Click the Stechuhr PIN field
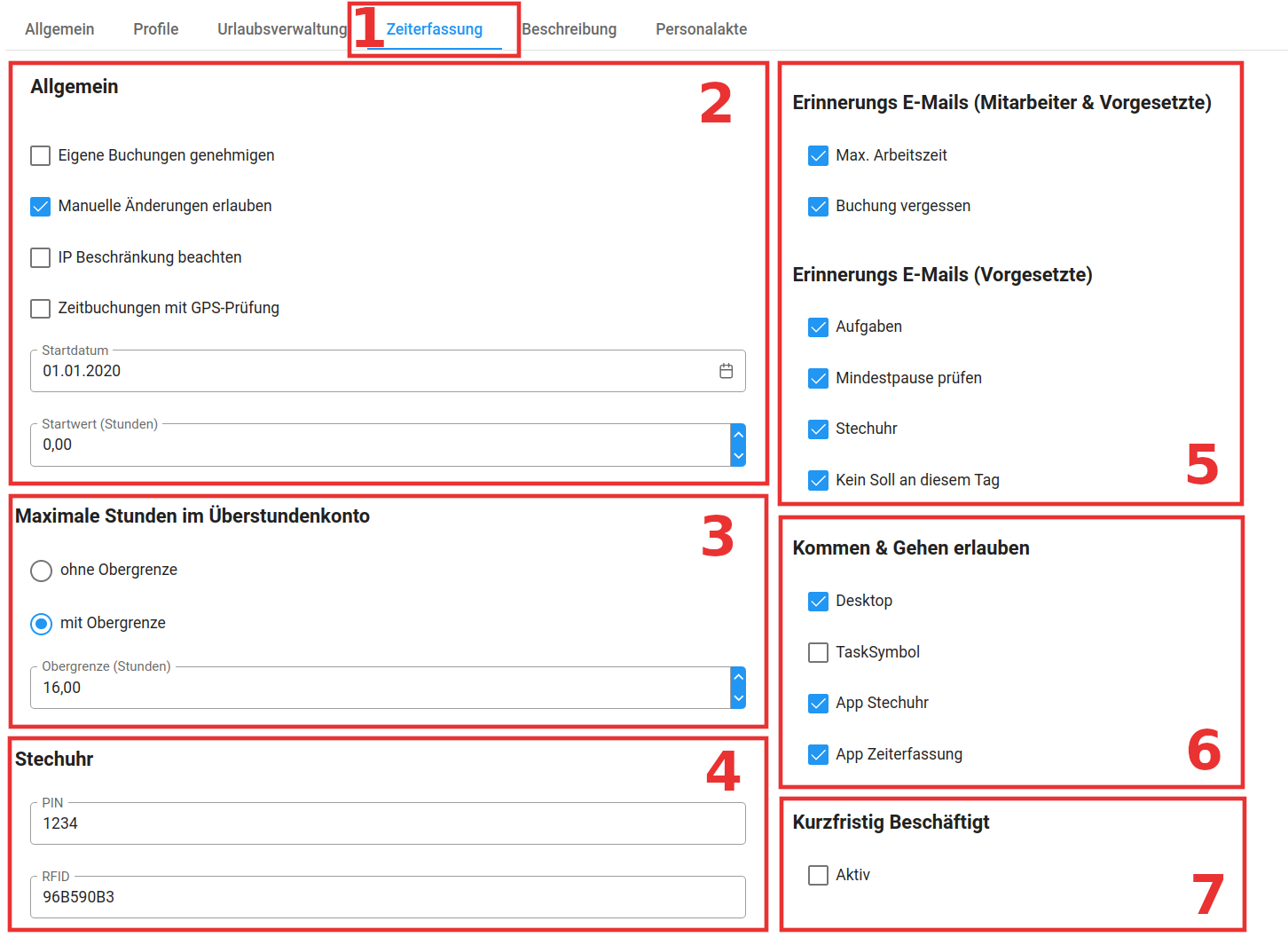 (388, 823)
